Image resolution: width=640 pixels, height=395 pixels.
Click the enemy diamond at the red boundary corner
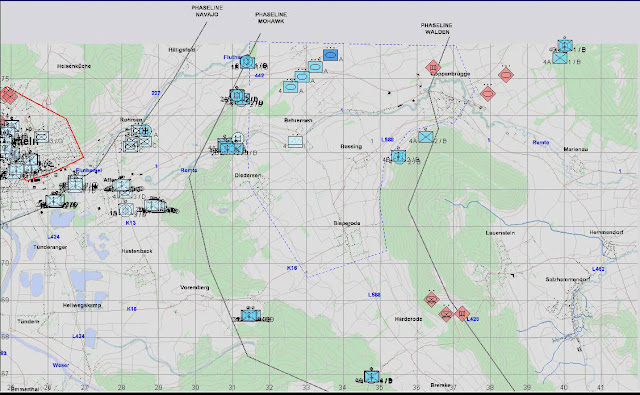coord(8,95)
